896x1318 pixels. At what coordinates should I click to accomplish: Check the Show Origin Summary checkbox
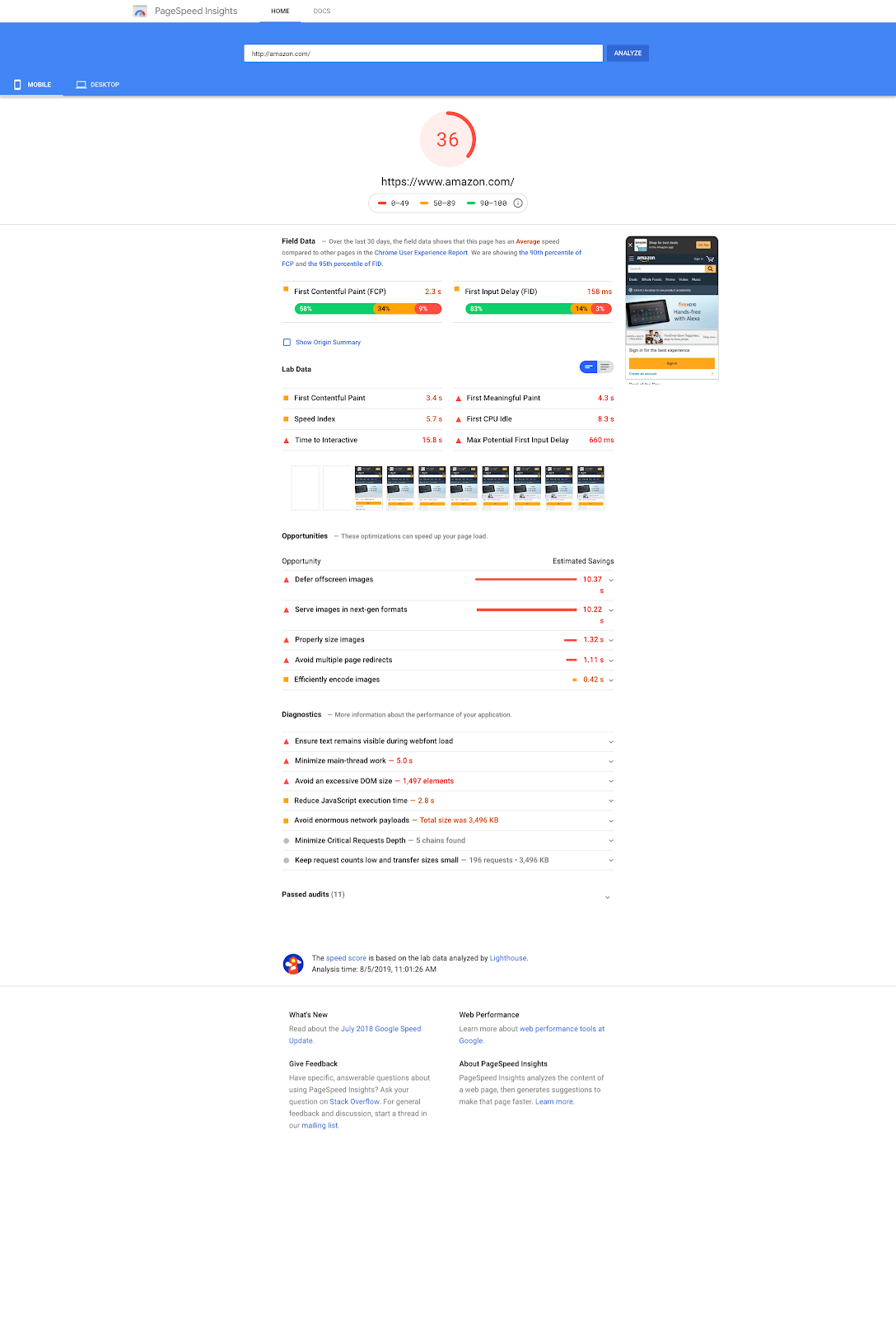click(x=287, y=343)
